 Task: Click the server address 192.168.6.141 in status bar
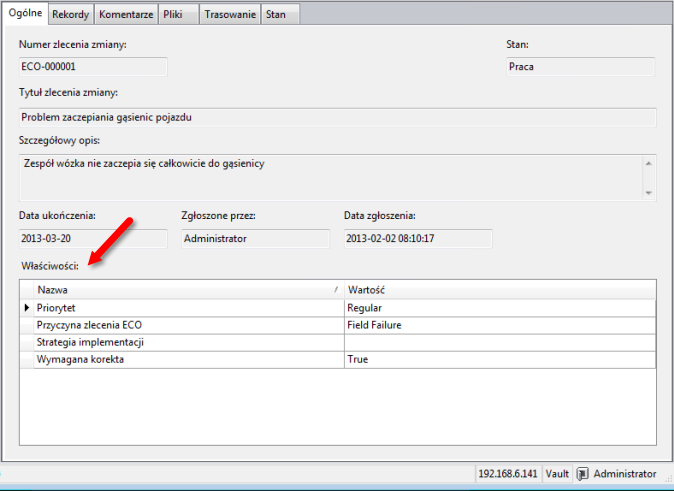tap(508, 474)
